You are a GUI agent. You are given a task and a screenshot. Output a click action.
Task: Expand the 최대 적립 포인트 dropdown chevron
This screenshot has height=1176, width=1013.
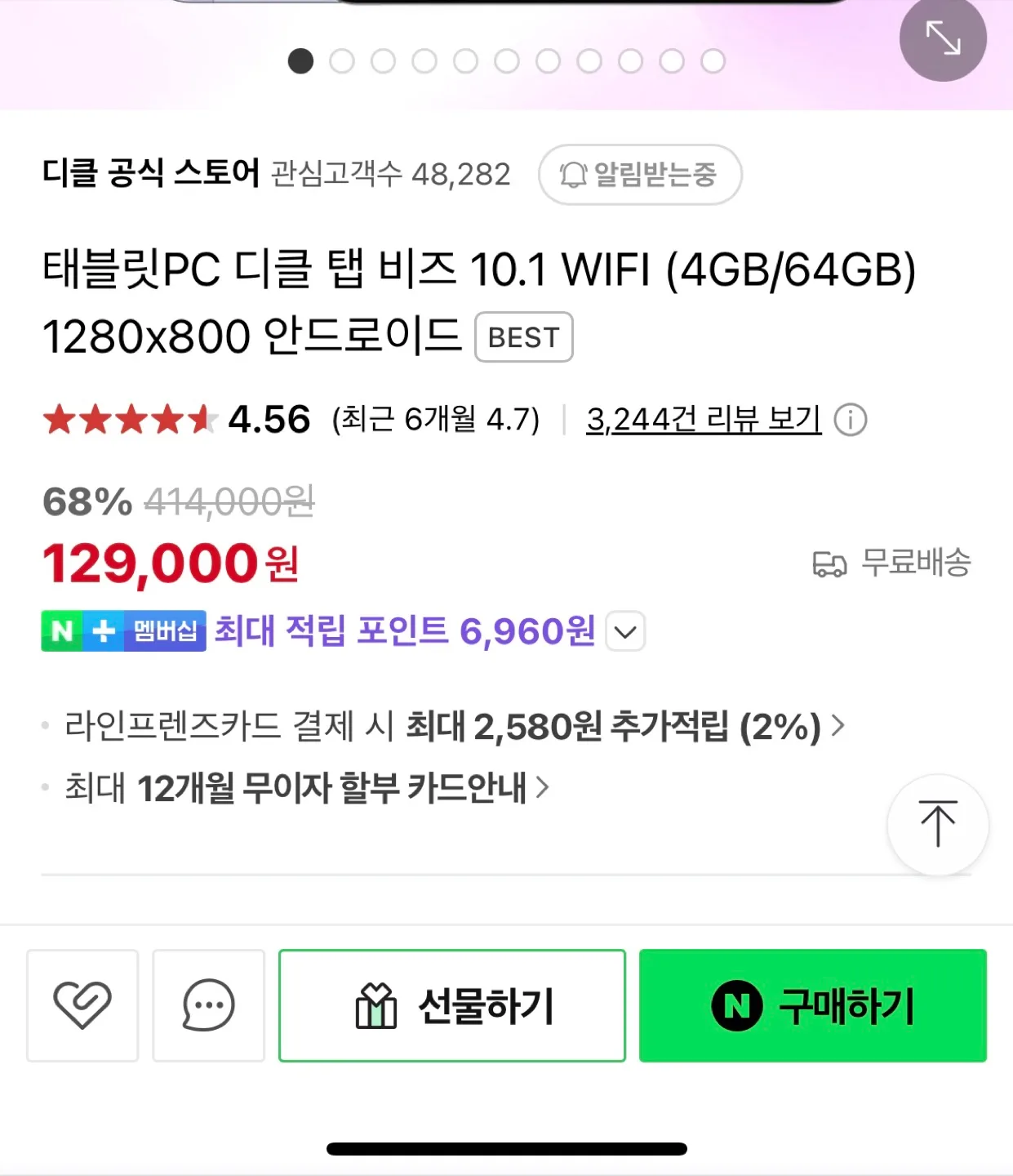point(625,631)
